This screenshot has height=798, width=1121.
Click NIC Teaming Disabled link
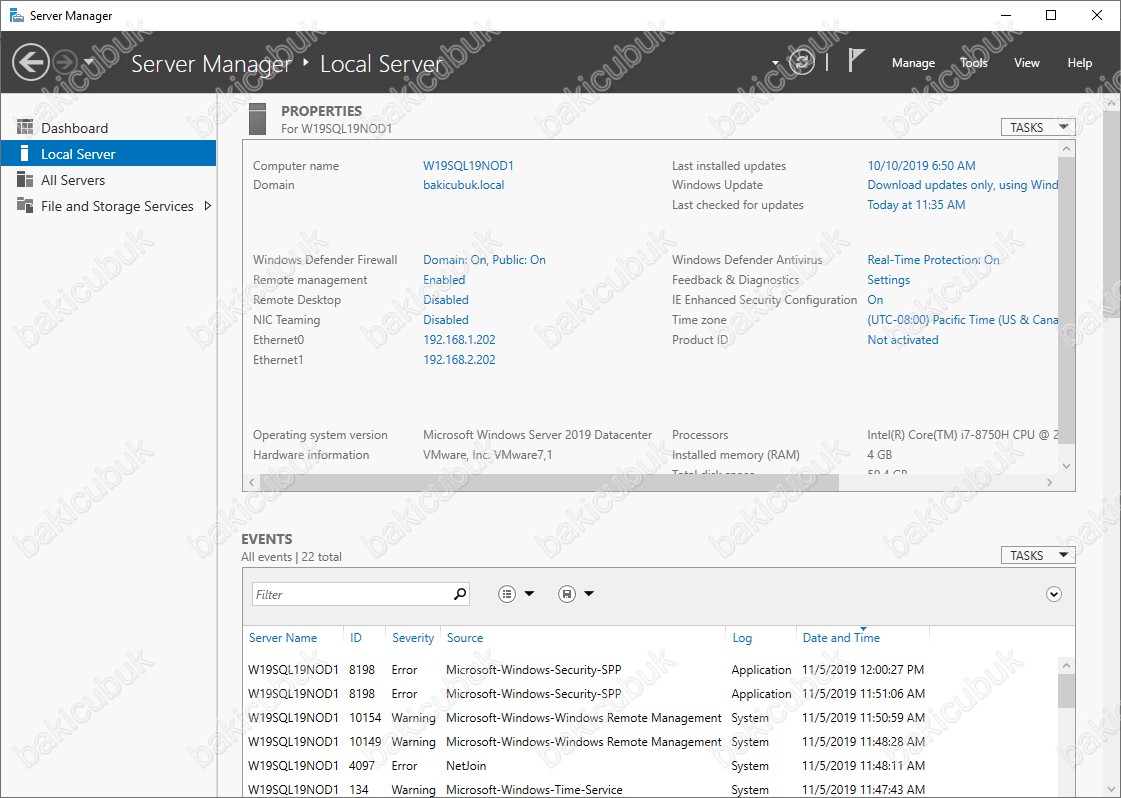[445, 320]
